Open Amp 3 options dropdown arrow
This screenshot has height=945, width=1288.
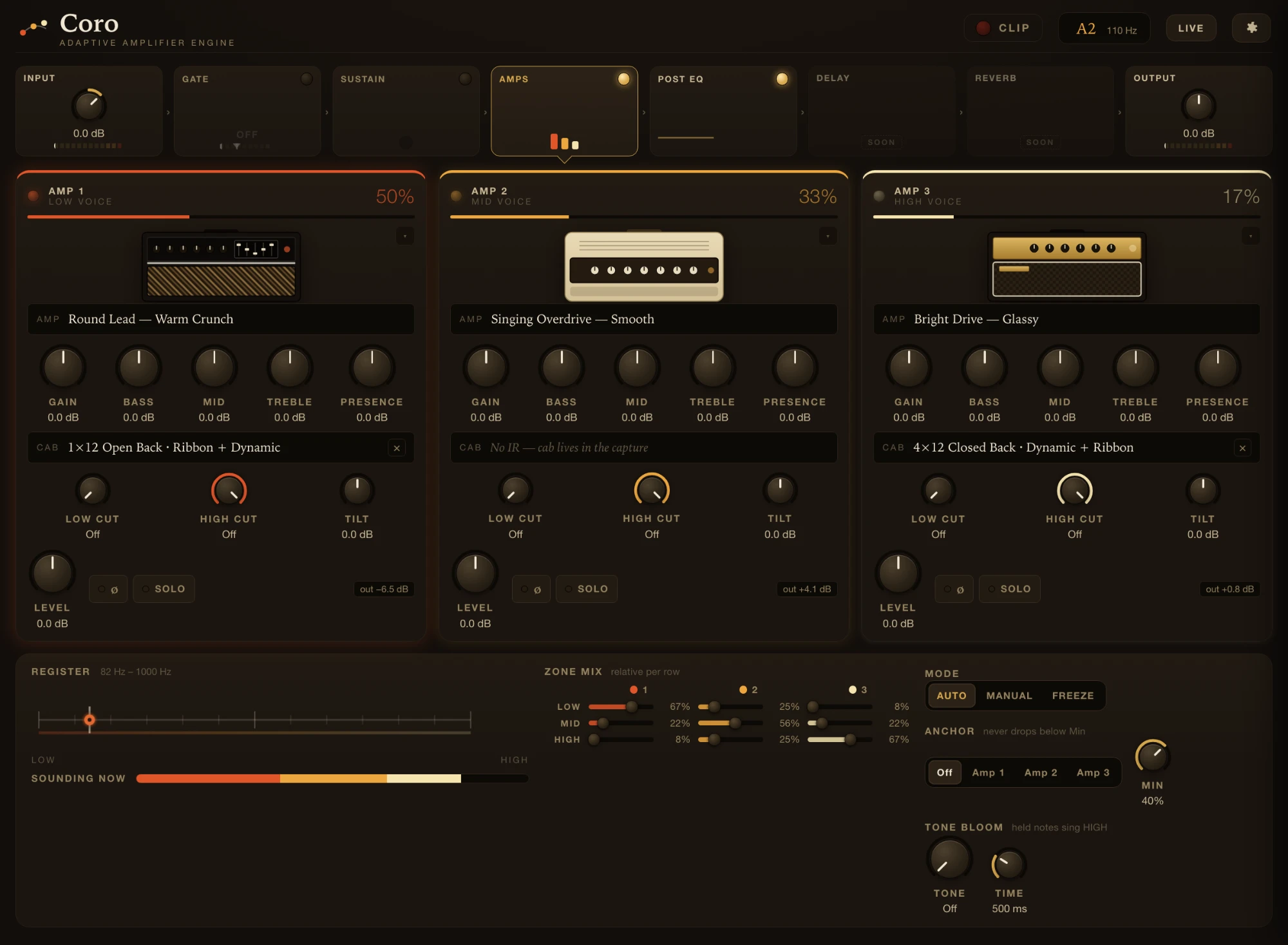point(1251,236)
